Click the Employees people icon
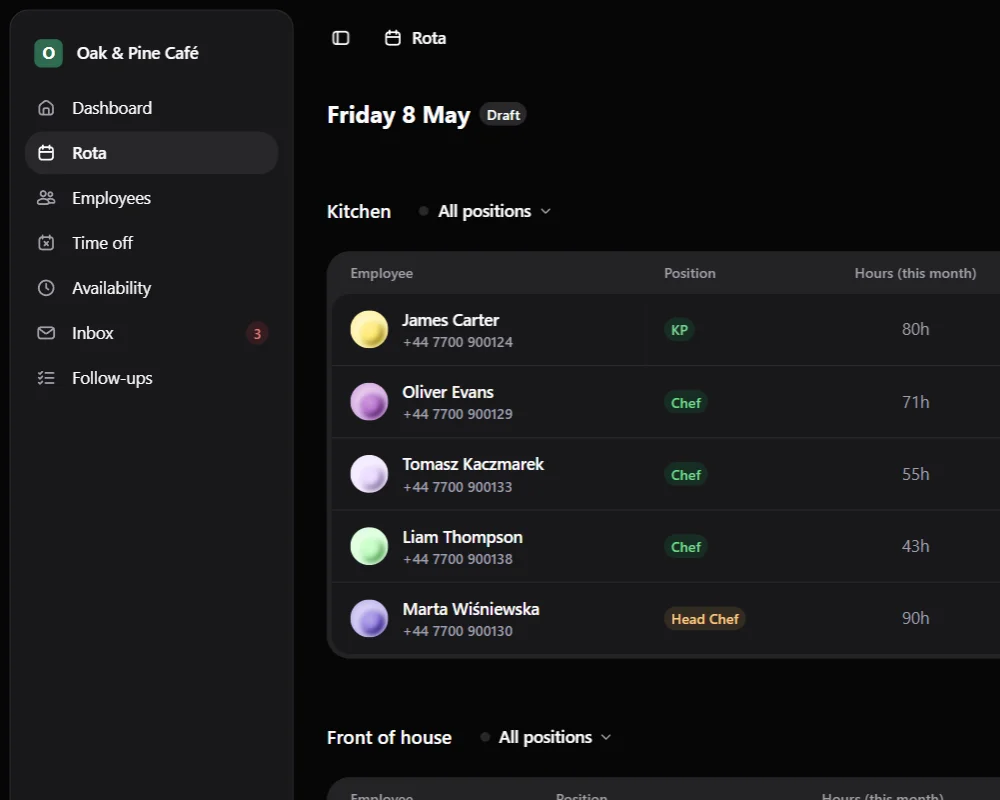 click(46, 198)
